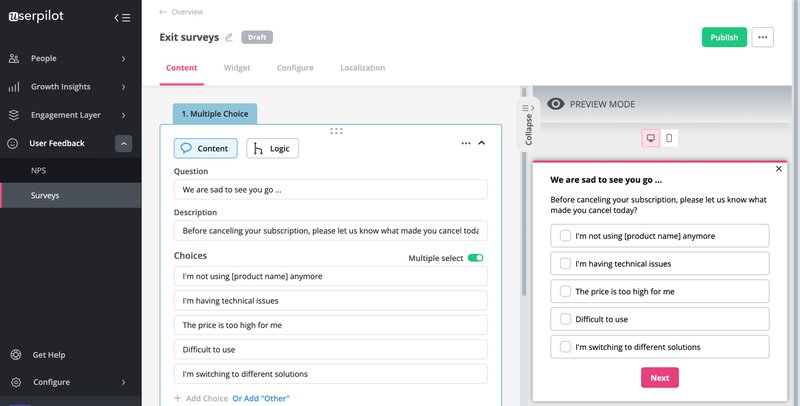
Task: Collapse the User Feedback section
Action: tap(123, 144)
